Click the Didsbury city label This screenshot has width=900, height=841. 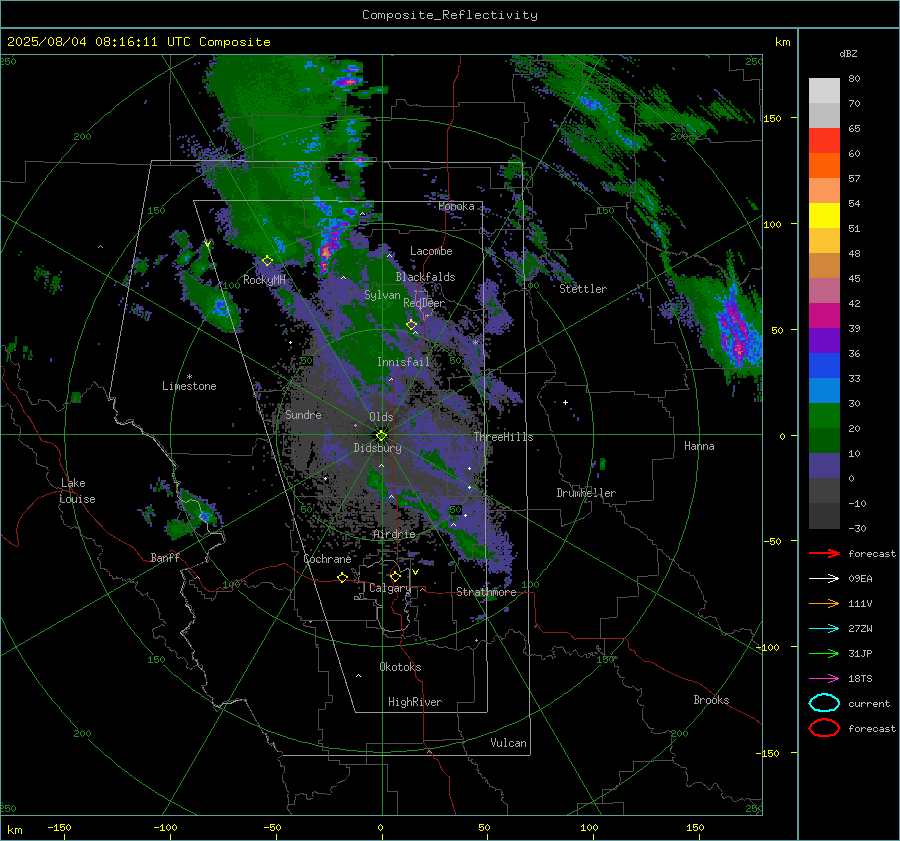[377, 448]
